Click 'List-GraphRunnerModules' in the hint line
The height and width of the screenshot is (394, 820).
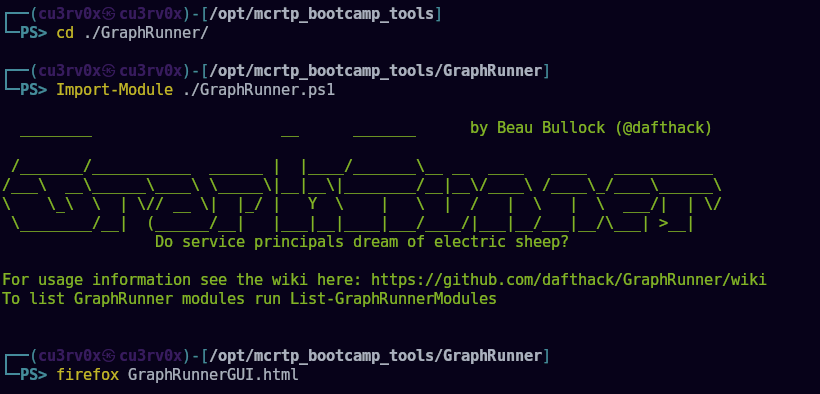(x=393, y=299)
